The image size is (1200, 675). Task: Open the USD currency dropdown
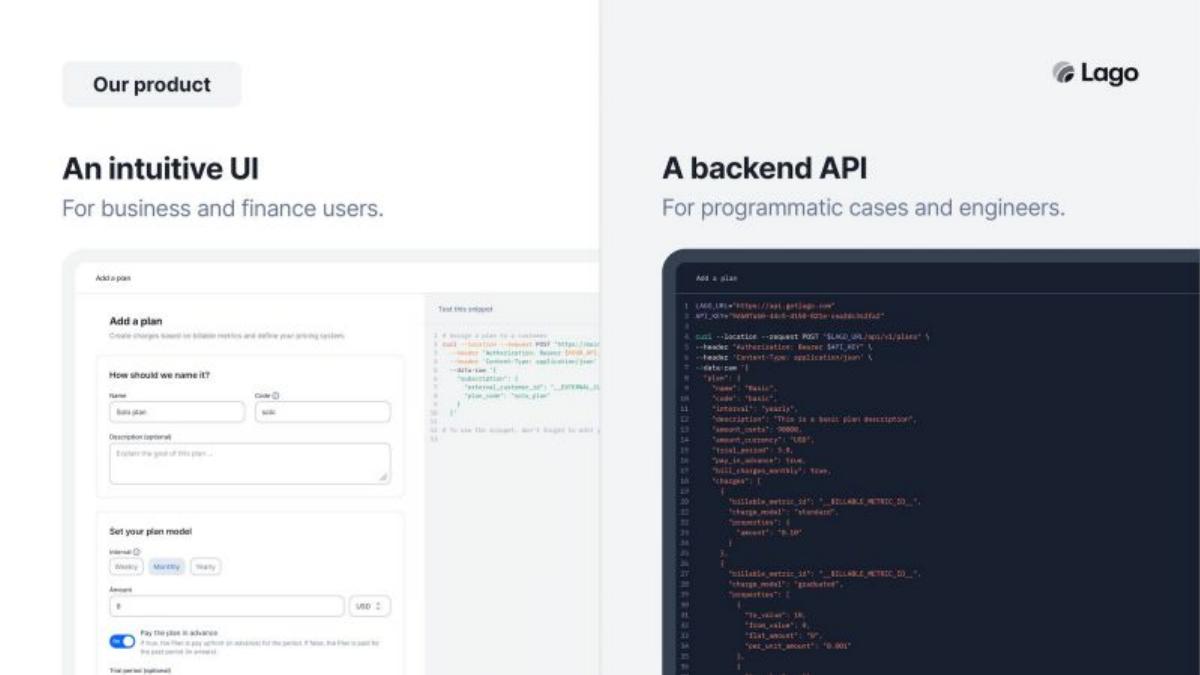click(x=370, y=606)
